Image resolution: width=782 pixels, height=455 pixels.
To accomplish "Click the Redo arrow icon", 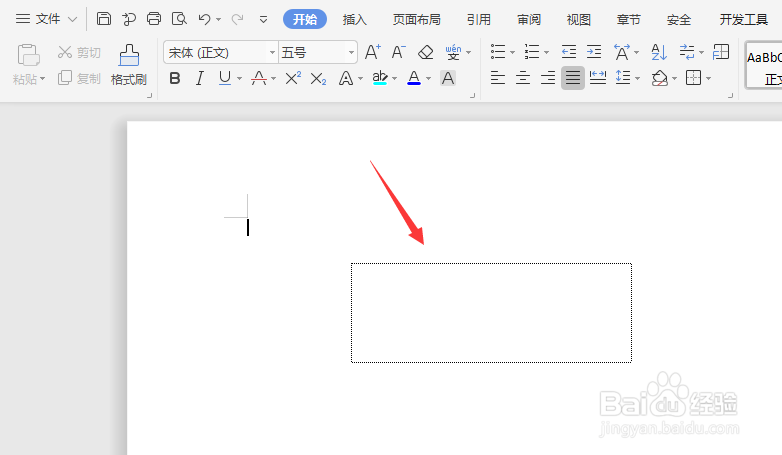I will pos(237,19).
